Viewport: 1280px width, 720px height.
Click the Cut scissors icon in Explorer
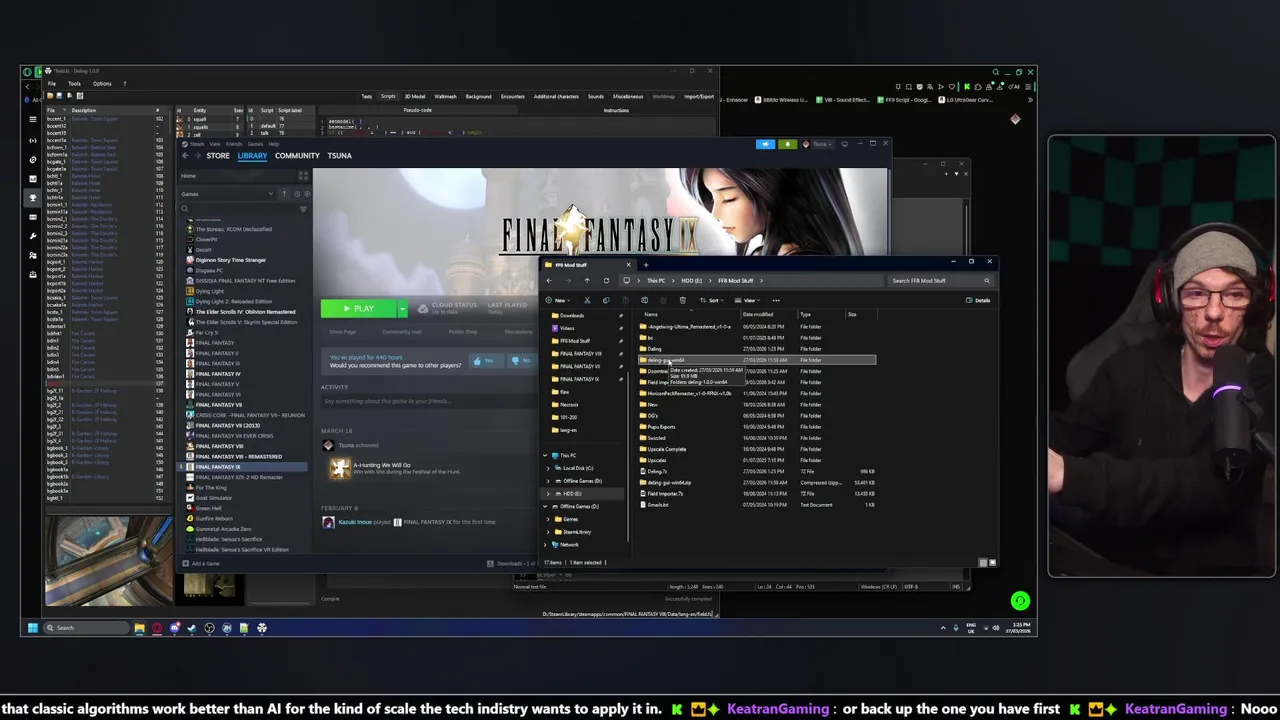pyautogui.click(x=587, y=300)
